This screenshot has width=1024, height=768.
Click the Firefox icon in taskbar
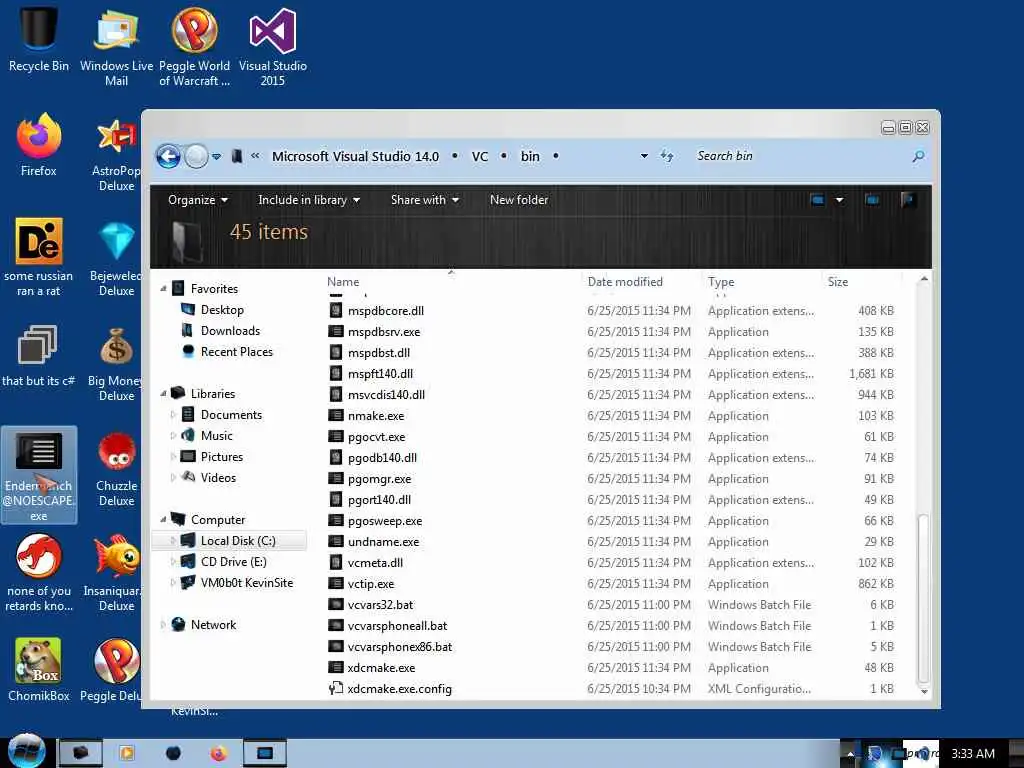pyautogui.click(x=219, y=754)
